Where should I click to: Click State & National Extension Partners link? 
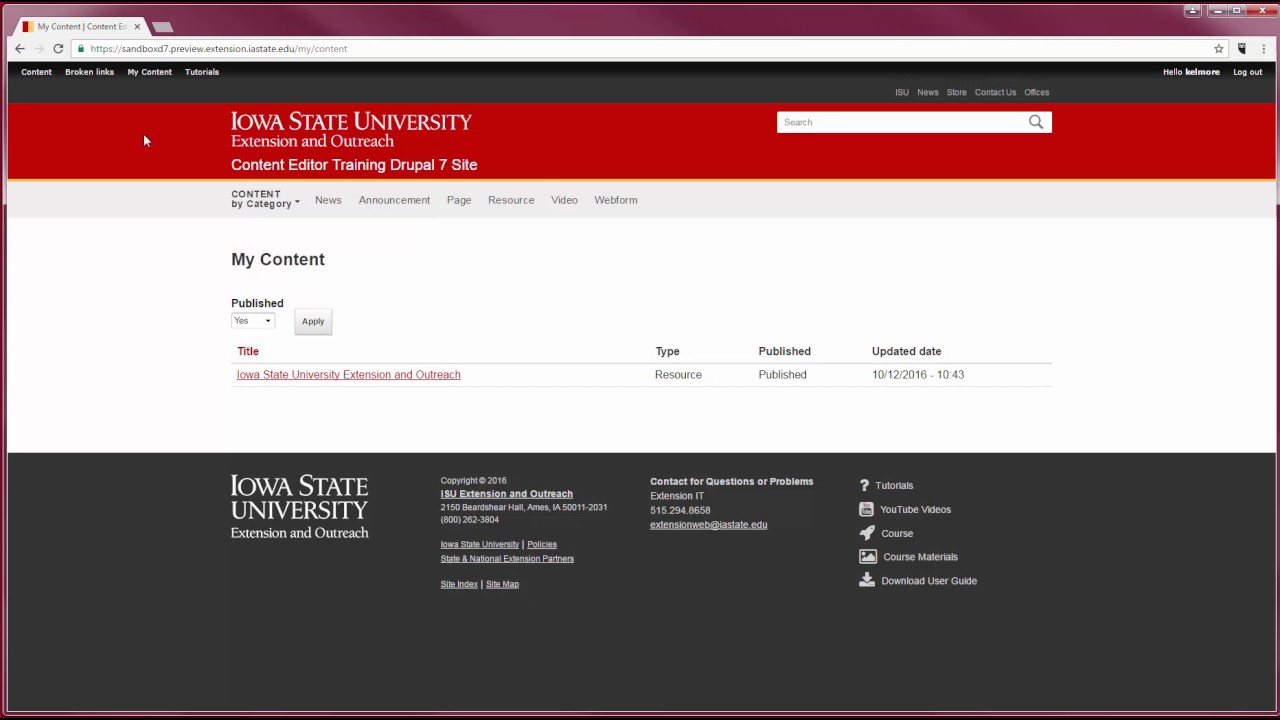(x=507, y=559)
